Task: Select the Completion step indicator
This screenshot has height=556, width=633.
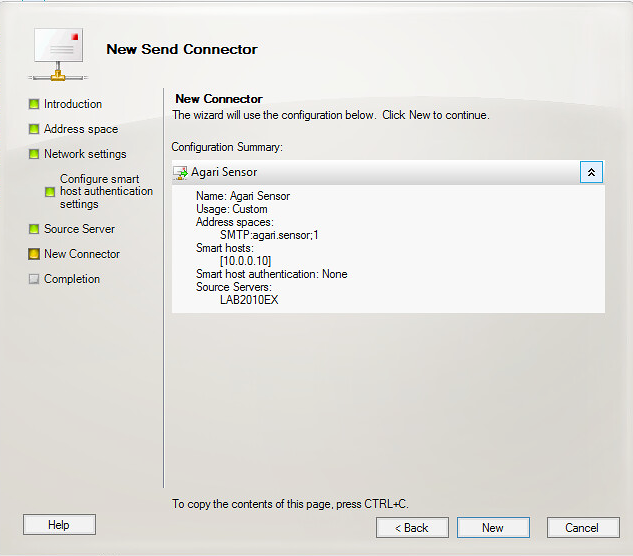Action: [x=34, y=279]
